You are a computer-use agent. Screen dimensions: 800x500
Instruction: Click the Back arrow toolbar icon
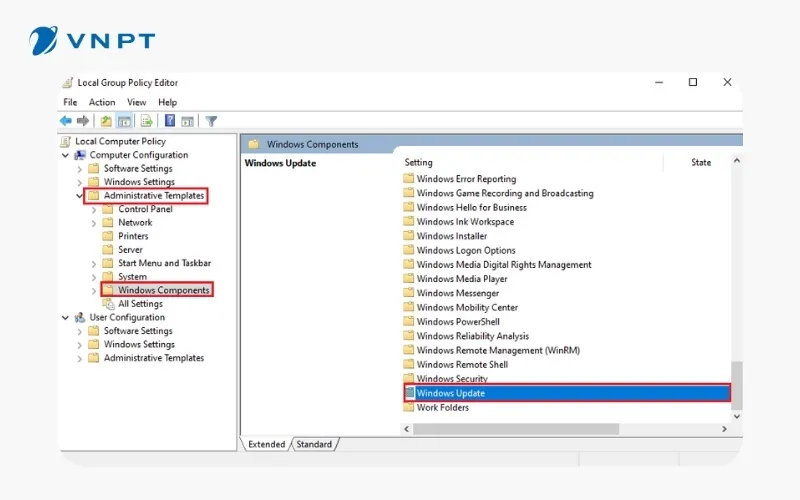point(66,121)
